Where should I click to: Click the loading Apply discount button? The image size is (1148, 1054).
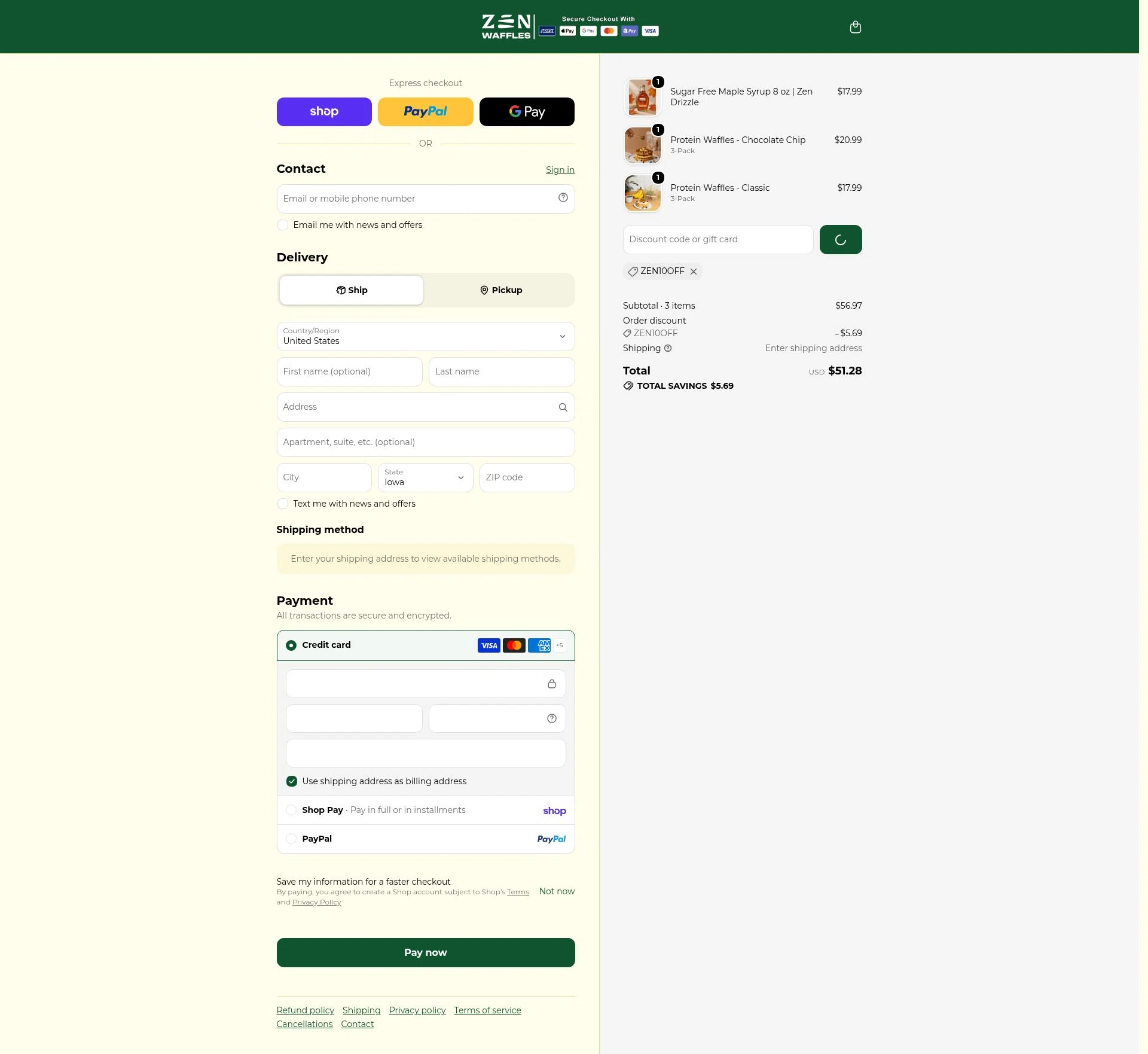click(x=840, y=240)
